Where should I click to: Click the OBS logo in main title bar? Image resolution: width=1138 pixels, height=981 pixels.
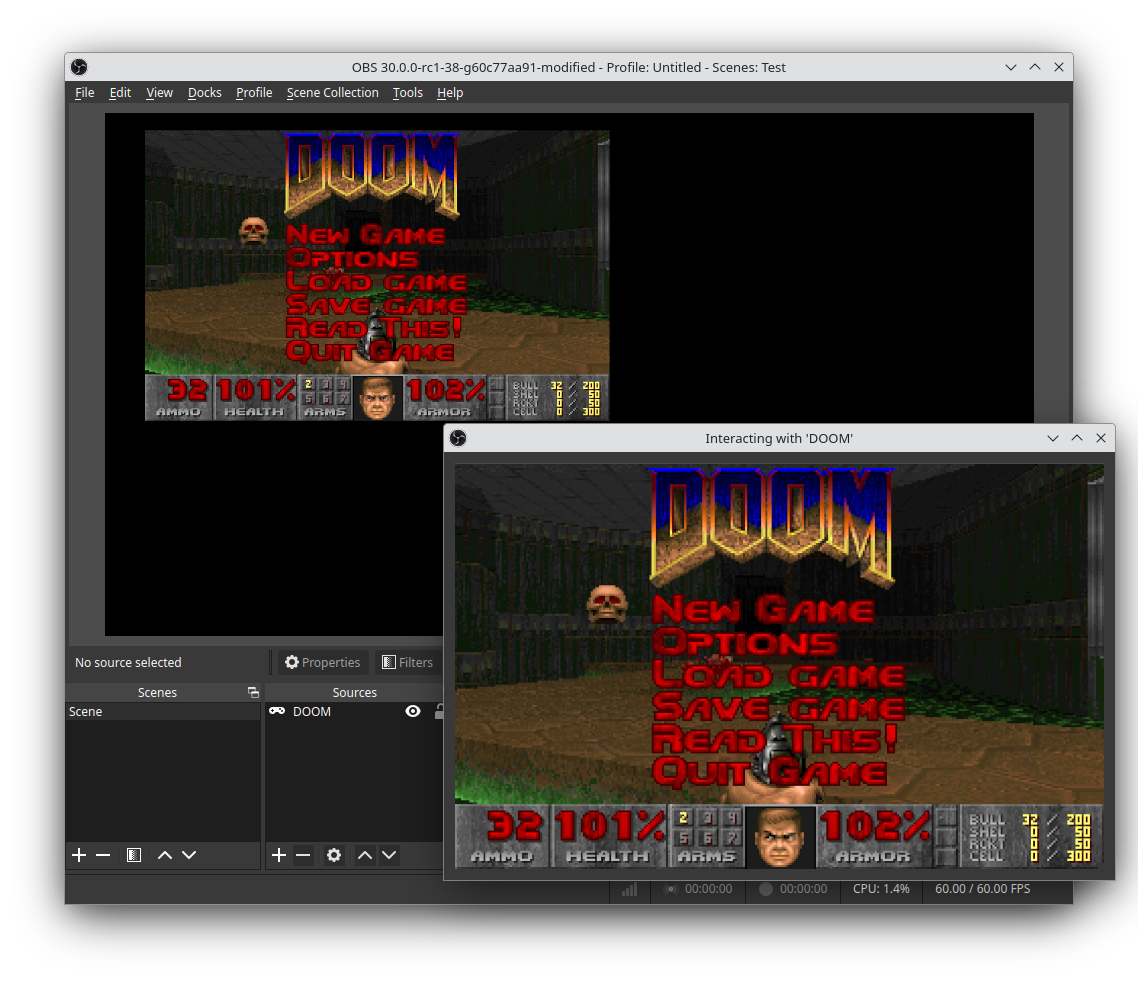[79, 67]
